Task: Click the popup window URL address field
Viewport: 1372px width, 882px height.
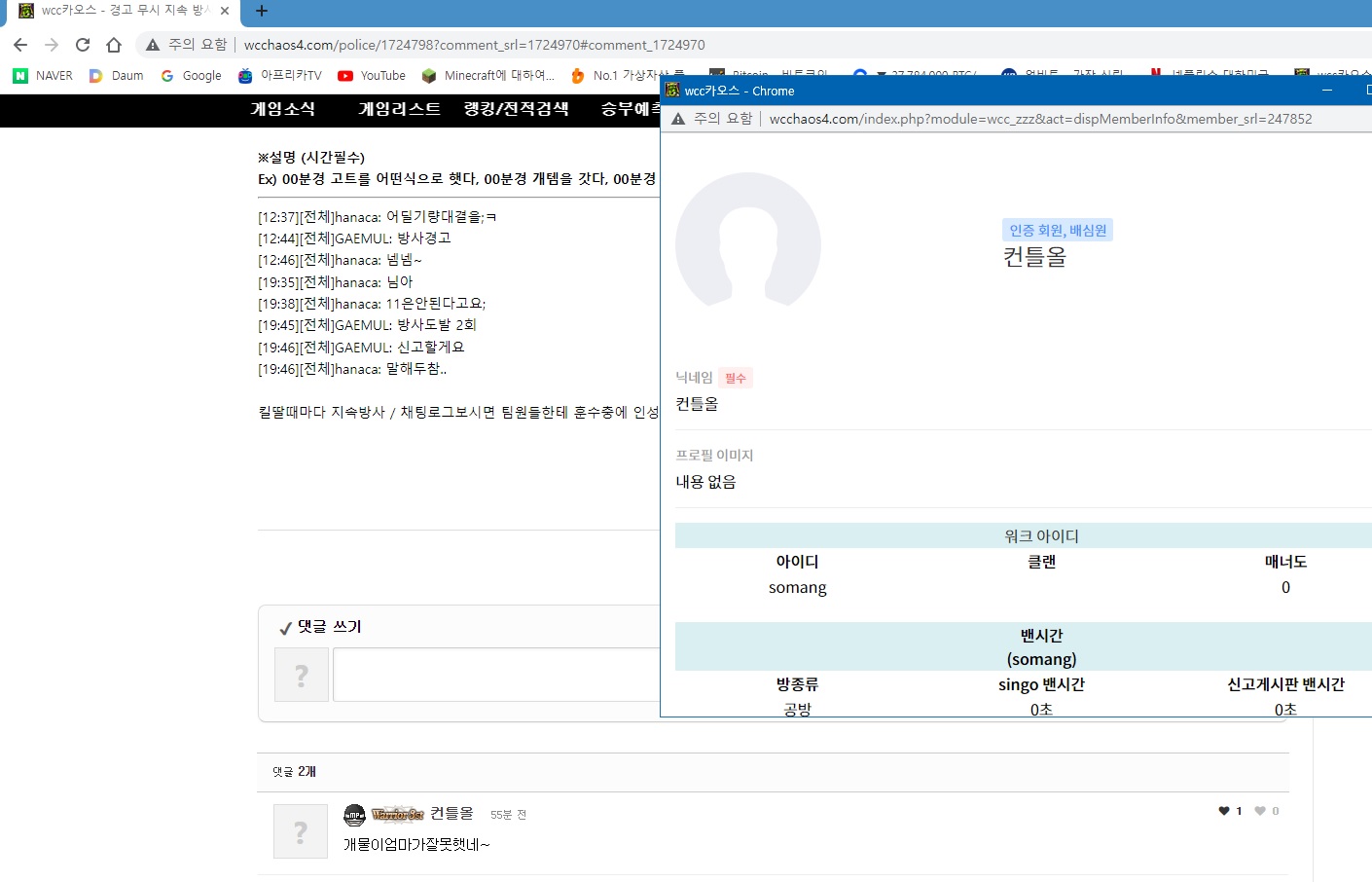Action: (1040, 119)
